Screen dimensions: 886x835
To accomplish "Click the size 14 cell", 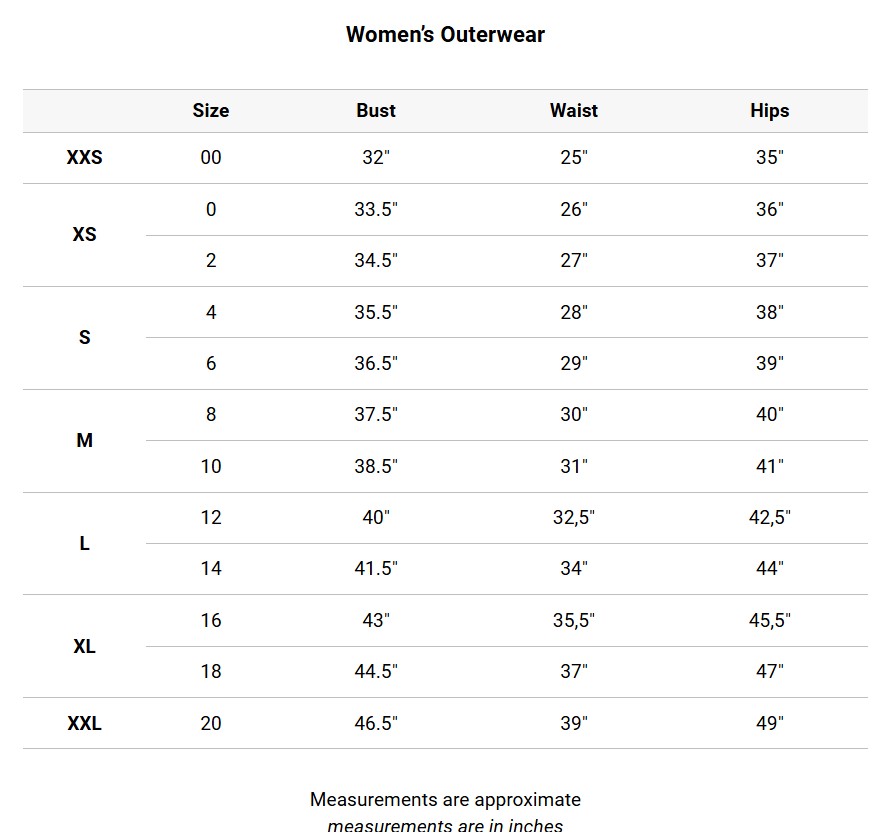I will (210, 569).
